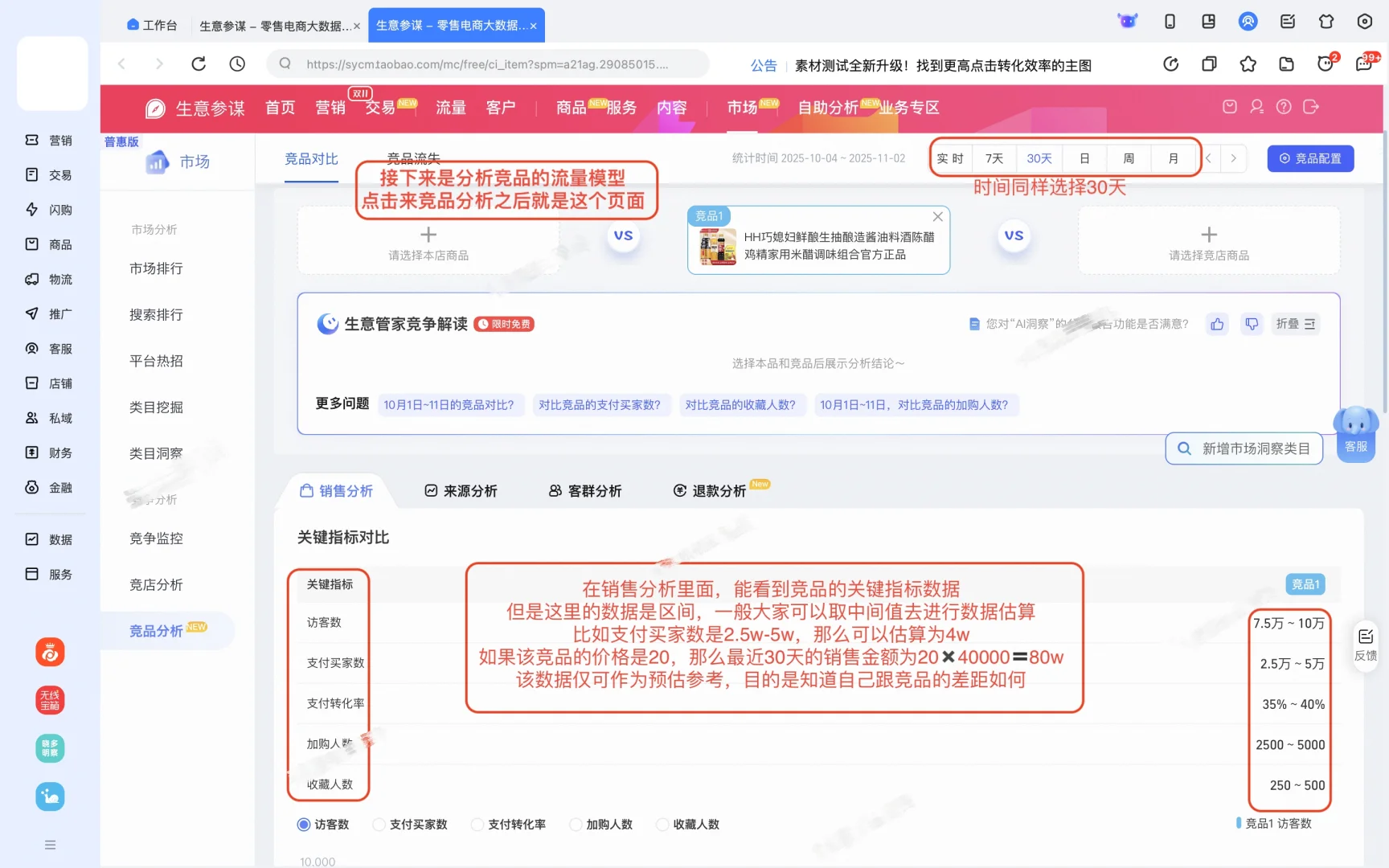Open 服务 in the left sidebar

pos(49,575)
